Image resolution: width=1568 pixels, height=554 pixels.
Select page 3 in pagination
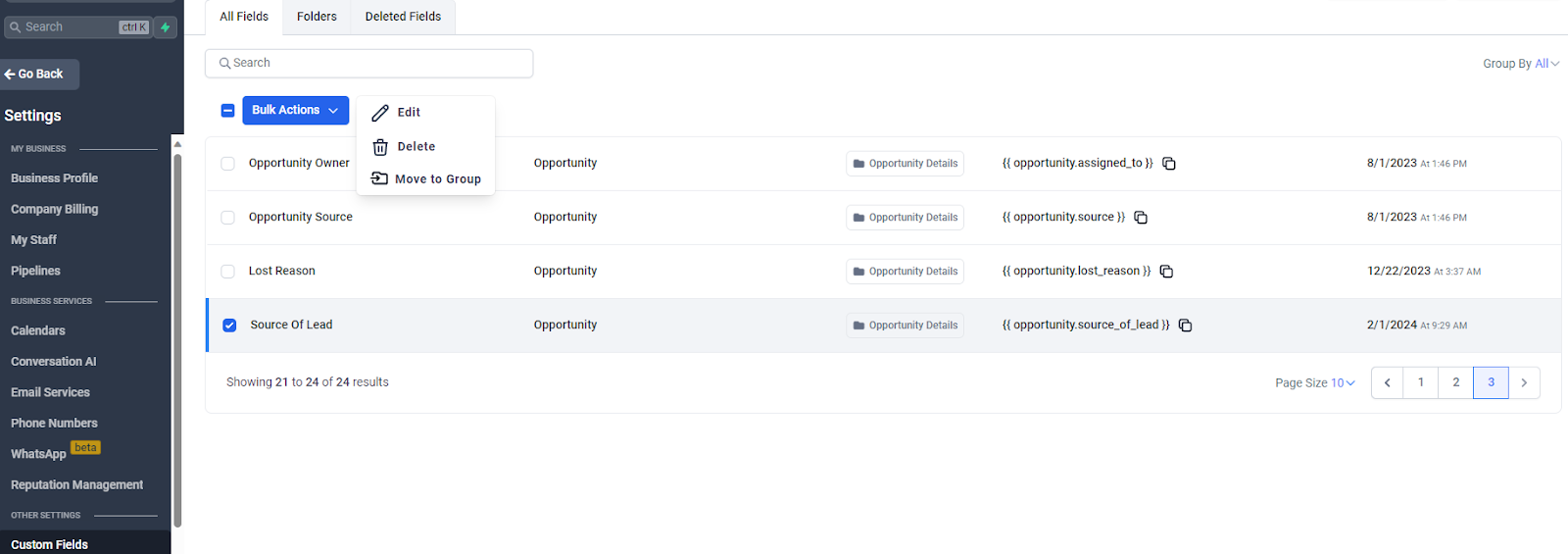coord(1491,382)
